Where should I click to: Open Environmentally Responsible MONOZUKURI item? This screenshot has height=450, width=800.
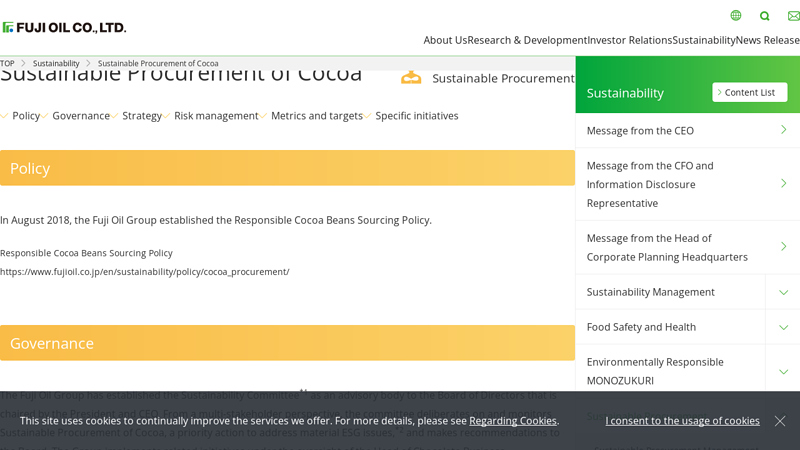(655, 371)
